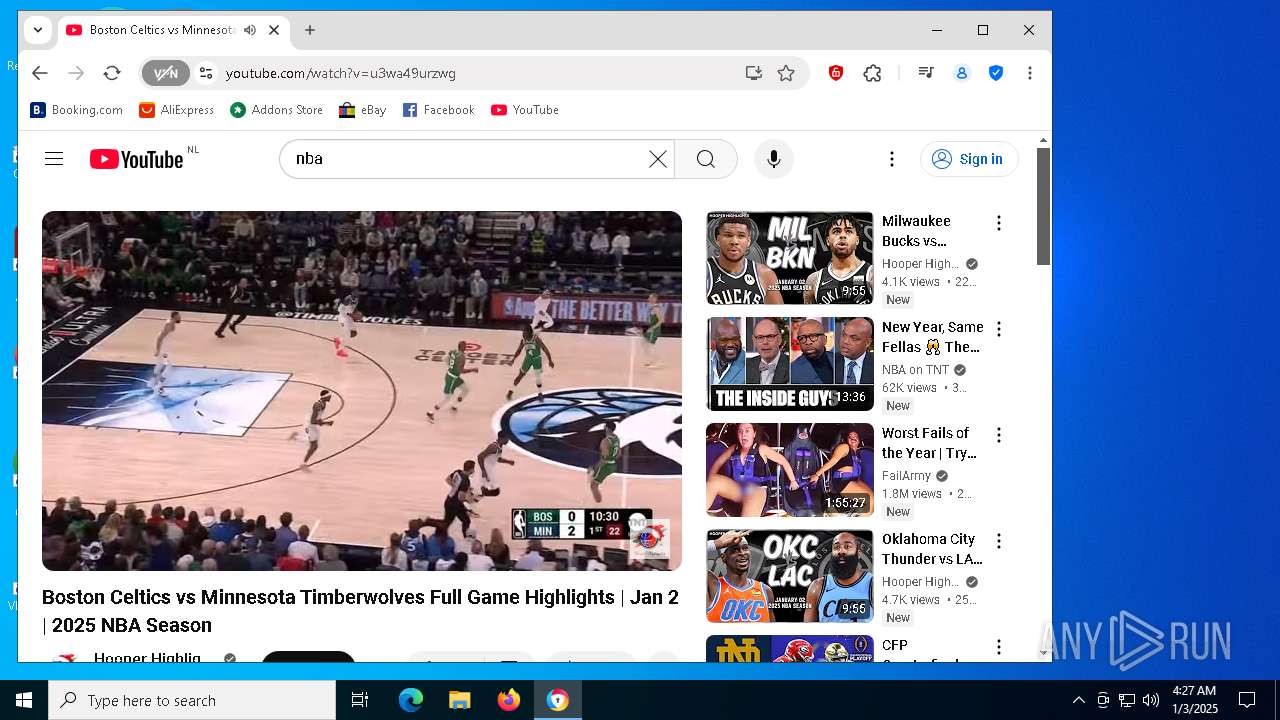
Task: Open the browser three-dot menu
Action: (x=1030, y=73)
